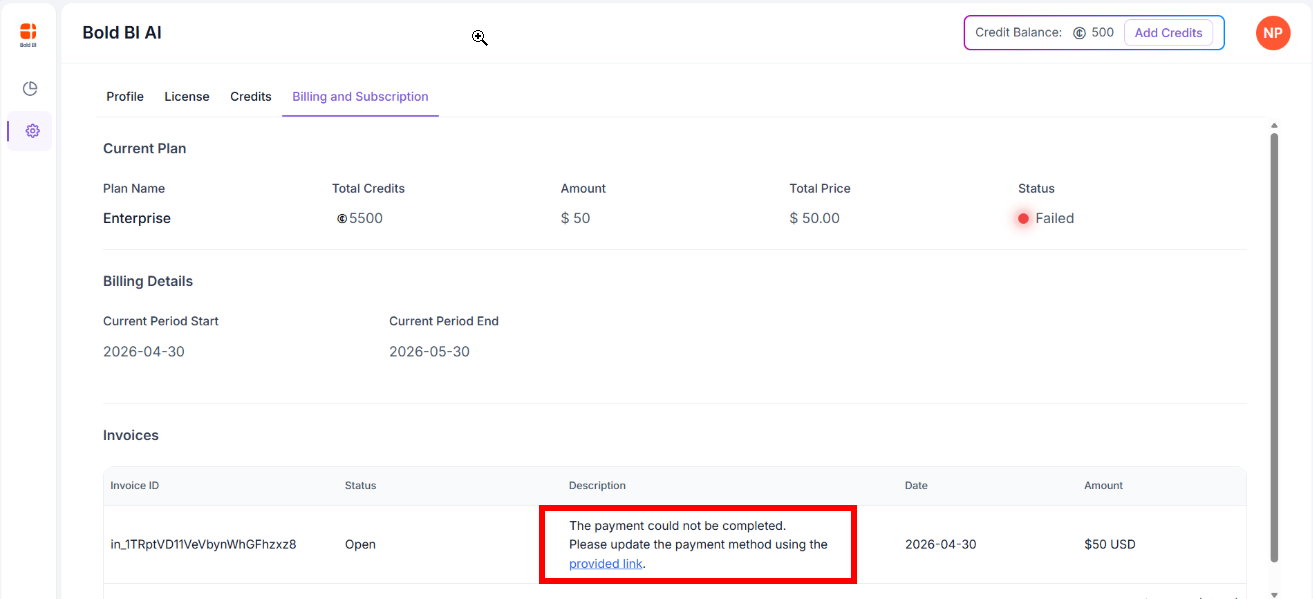1313x599 pixels.
Task: Switch to the Profile tab
Action: point(125,97)
